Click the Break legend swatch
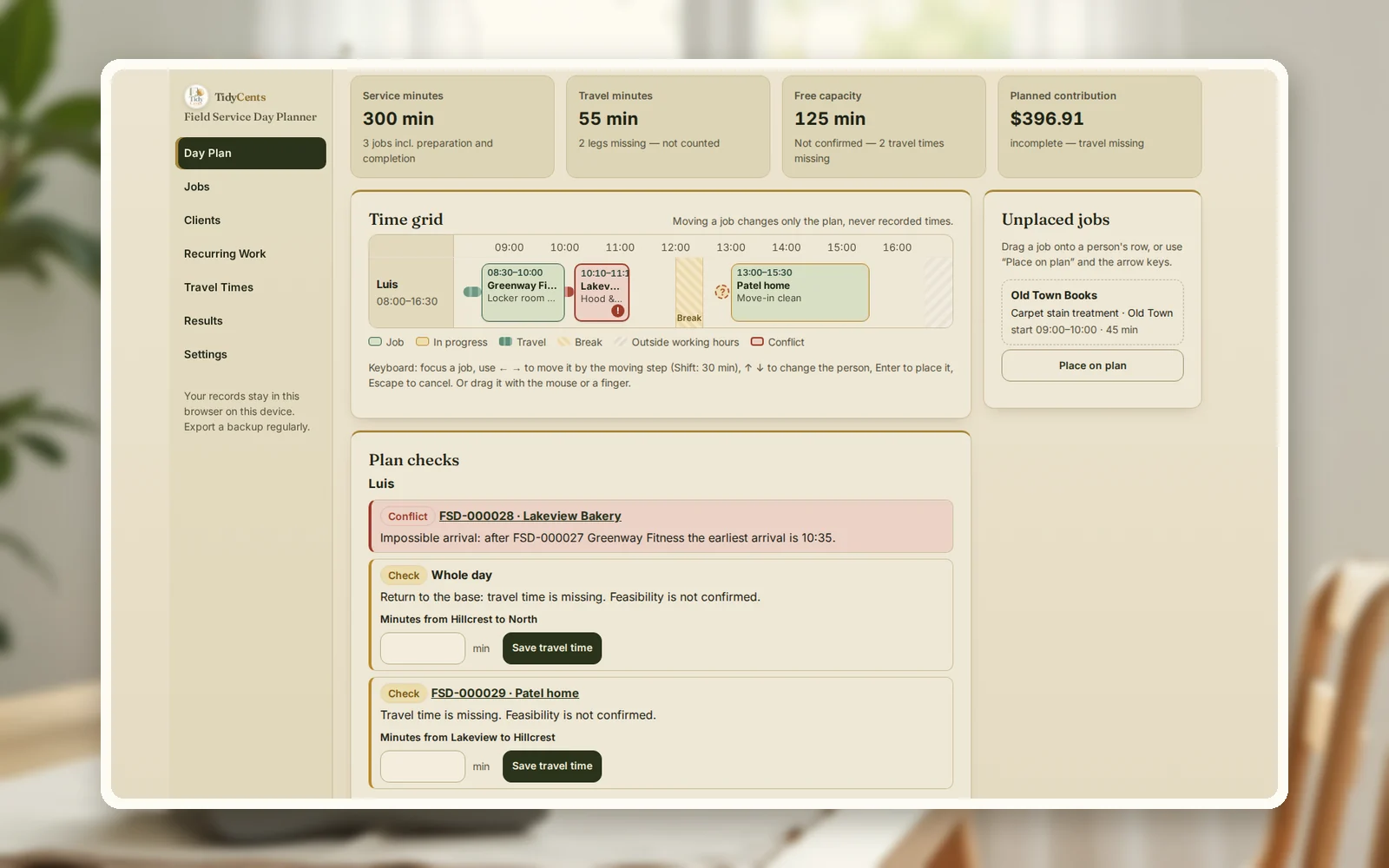1389x868 pixels. [563, 342]
